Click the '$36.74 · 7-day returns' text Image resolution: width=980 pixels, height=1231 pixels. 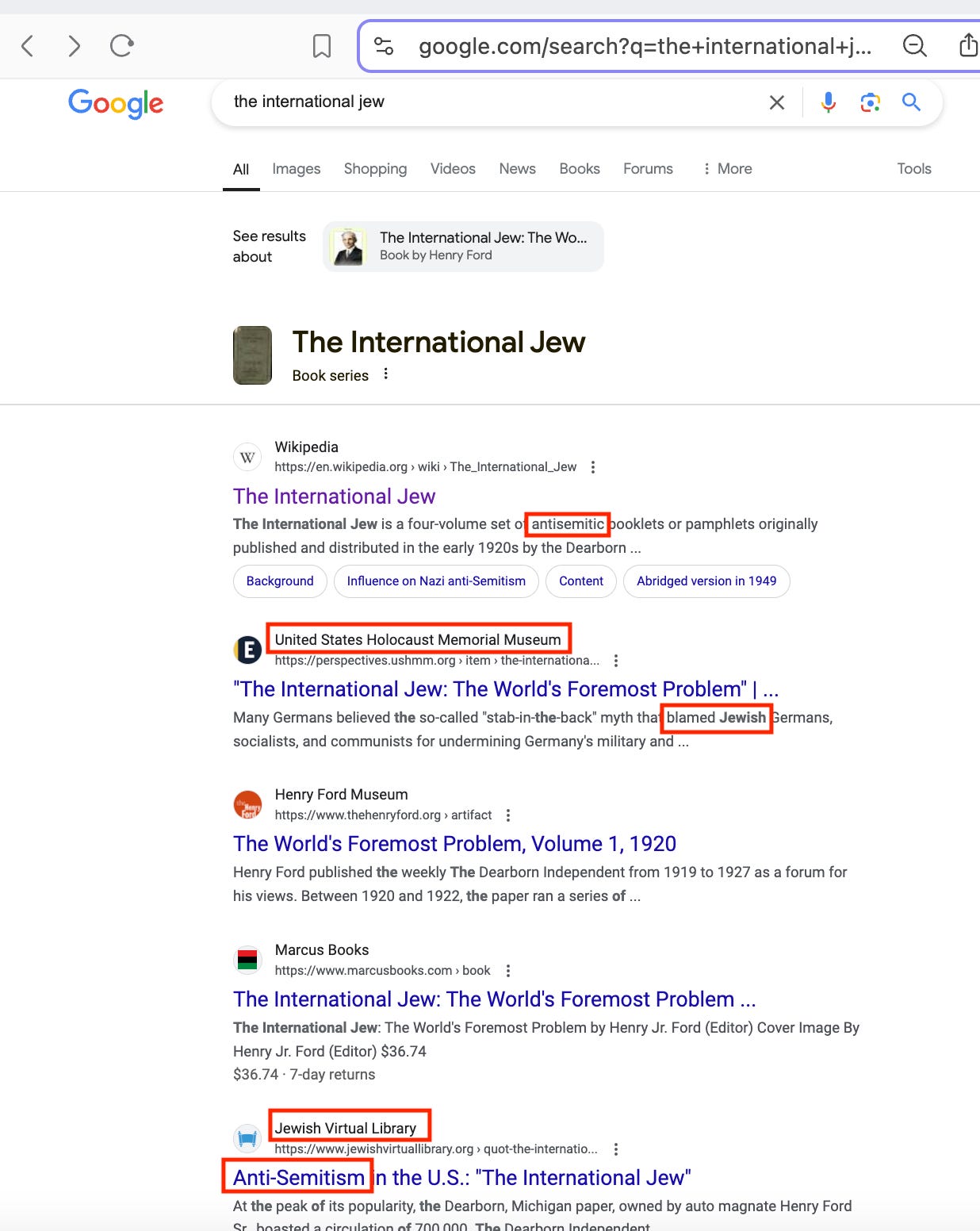(x=304, y=1075)
